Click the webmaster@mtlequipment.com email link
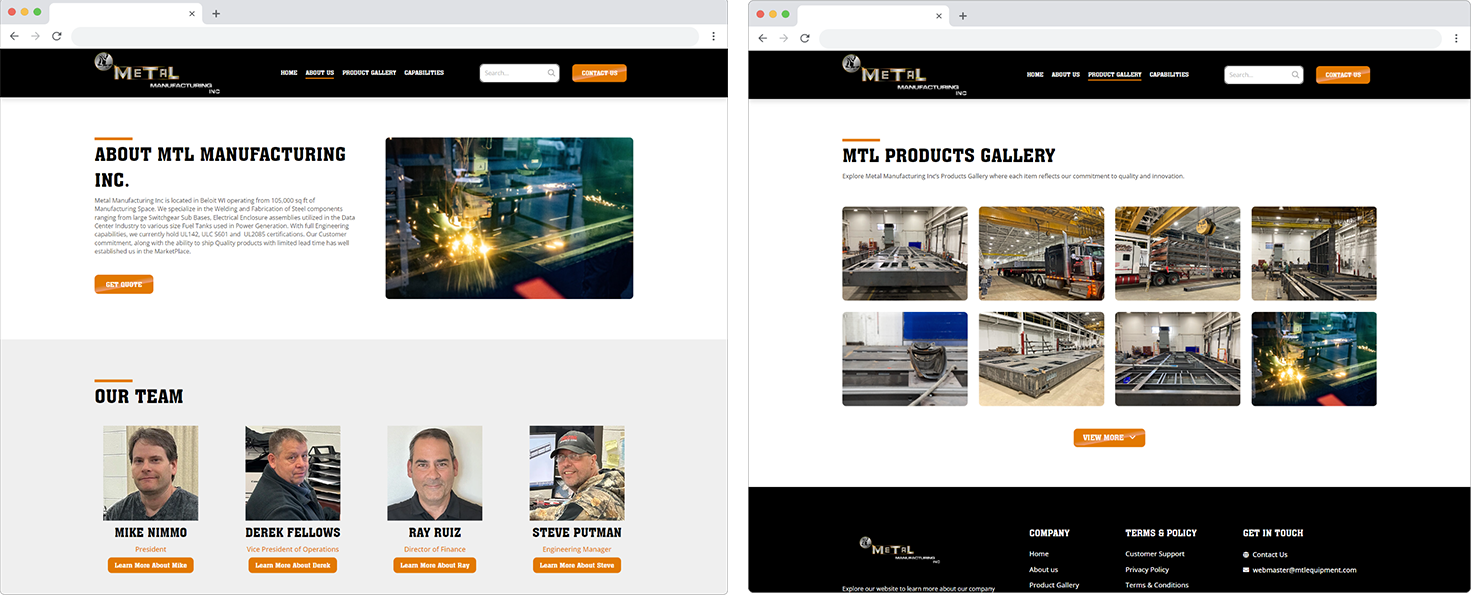The height and width of the screenshot is (595, 1471). (1305, 570)
